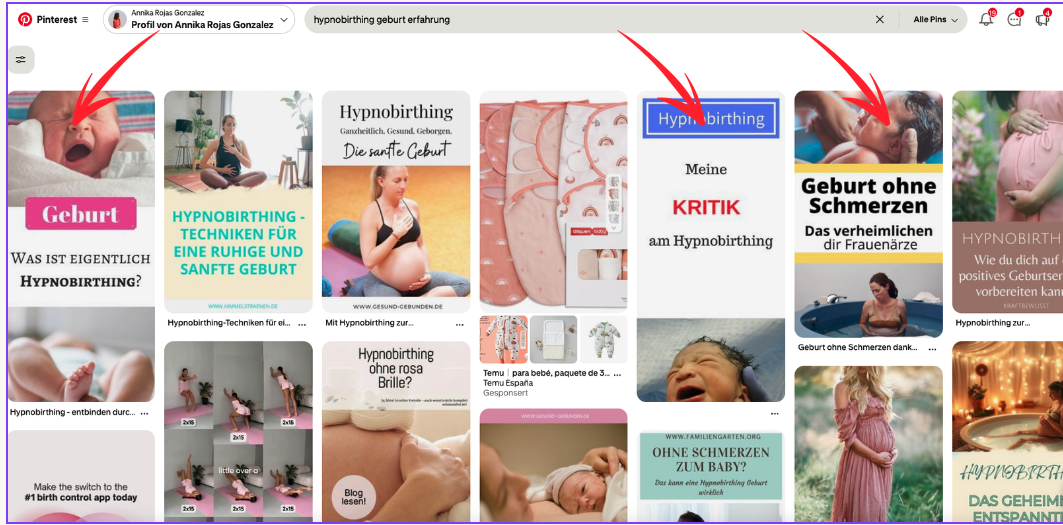Click the baby romper product thumbnail in Temu ad

503,339
